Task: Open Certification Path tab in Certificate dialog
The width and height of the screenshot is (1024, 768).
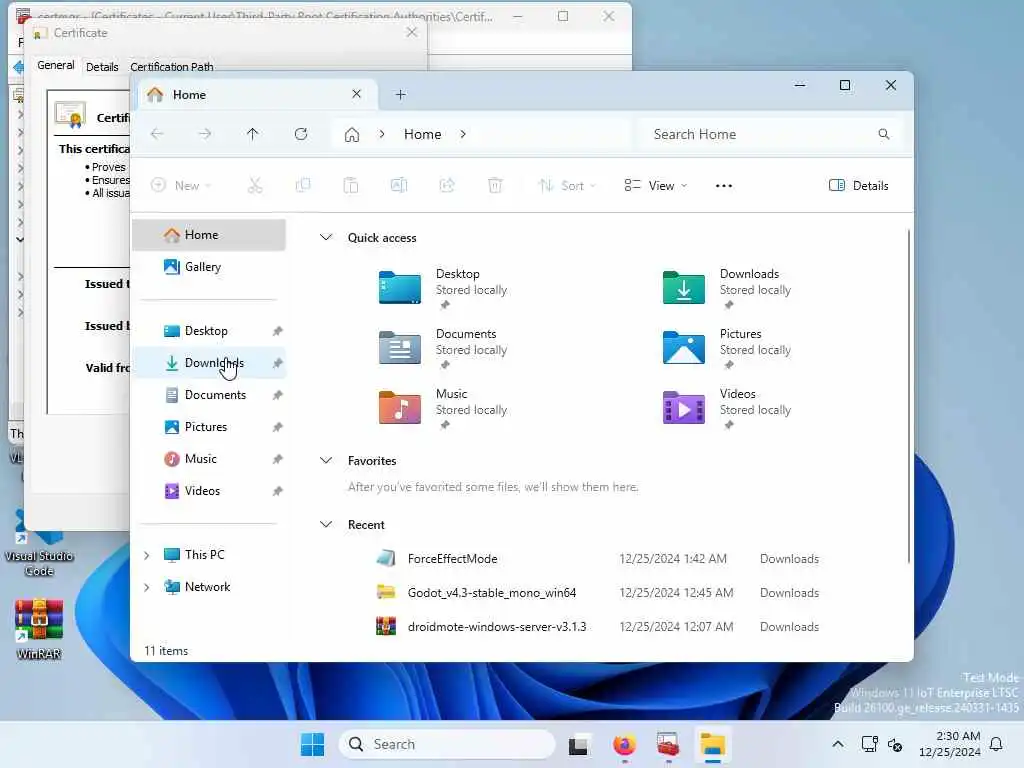Action: pos(172,67)
